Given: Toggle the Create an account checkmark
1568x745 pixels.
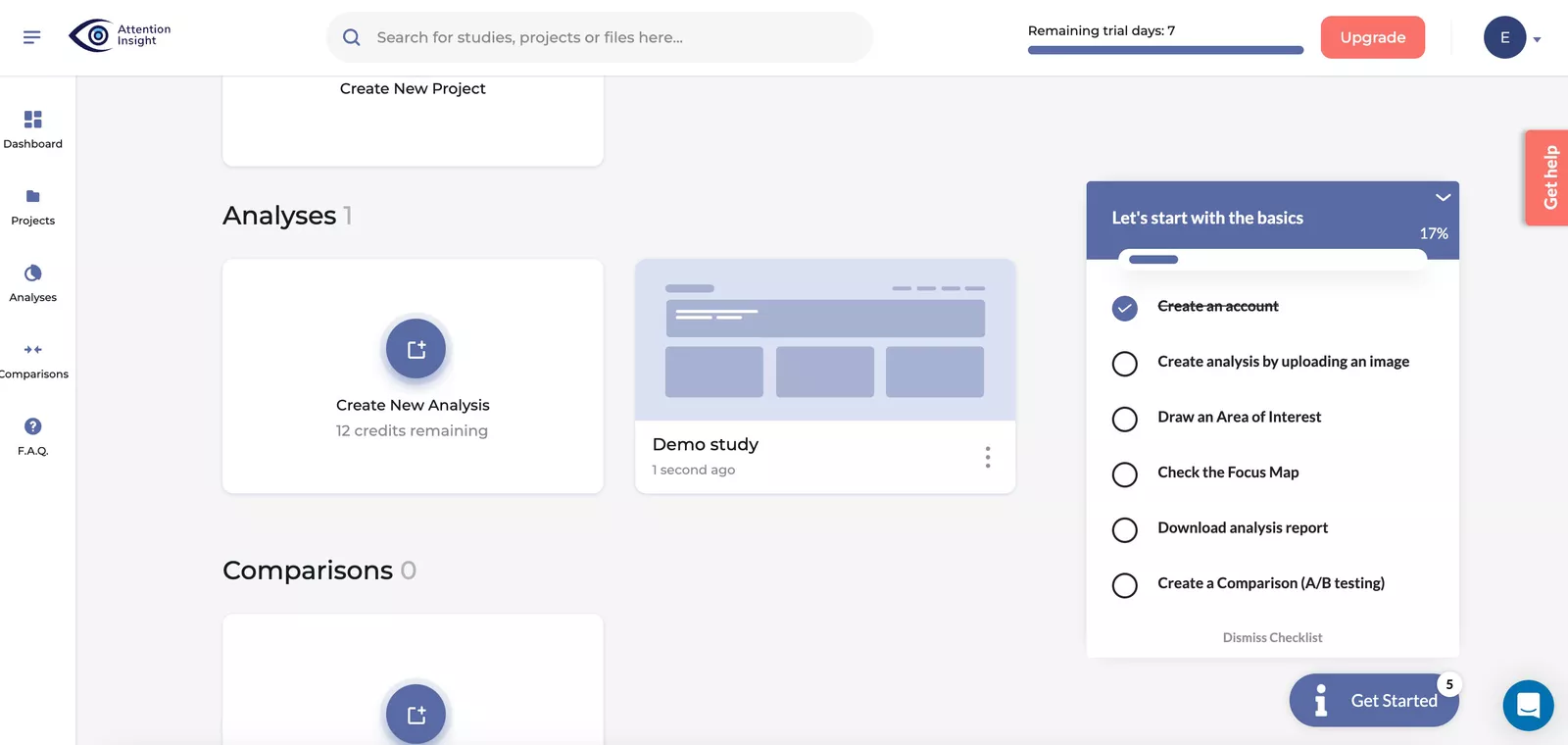Looking at the screenshot, I should (x=1124, y=308).
